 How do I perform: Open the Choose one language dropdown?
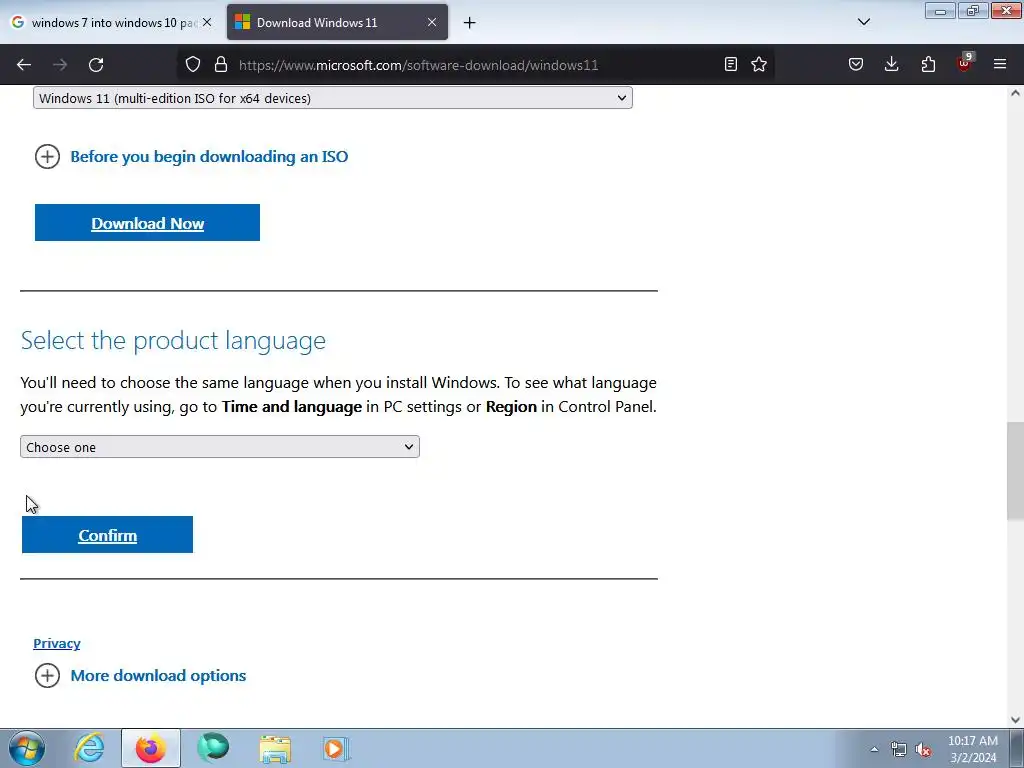tap(219, 447)
